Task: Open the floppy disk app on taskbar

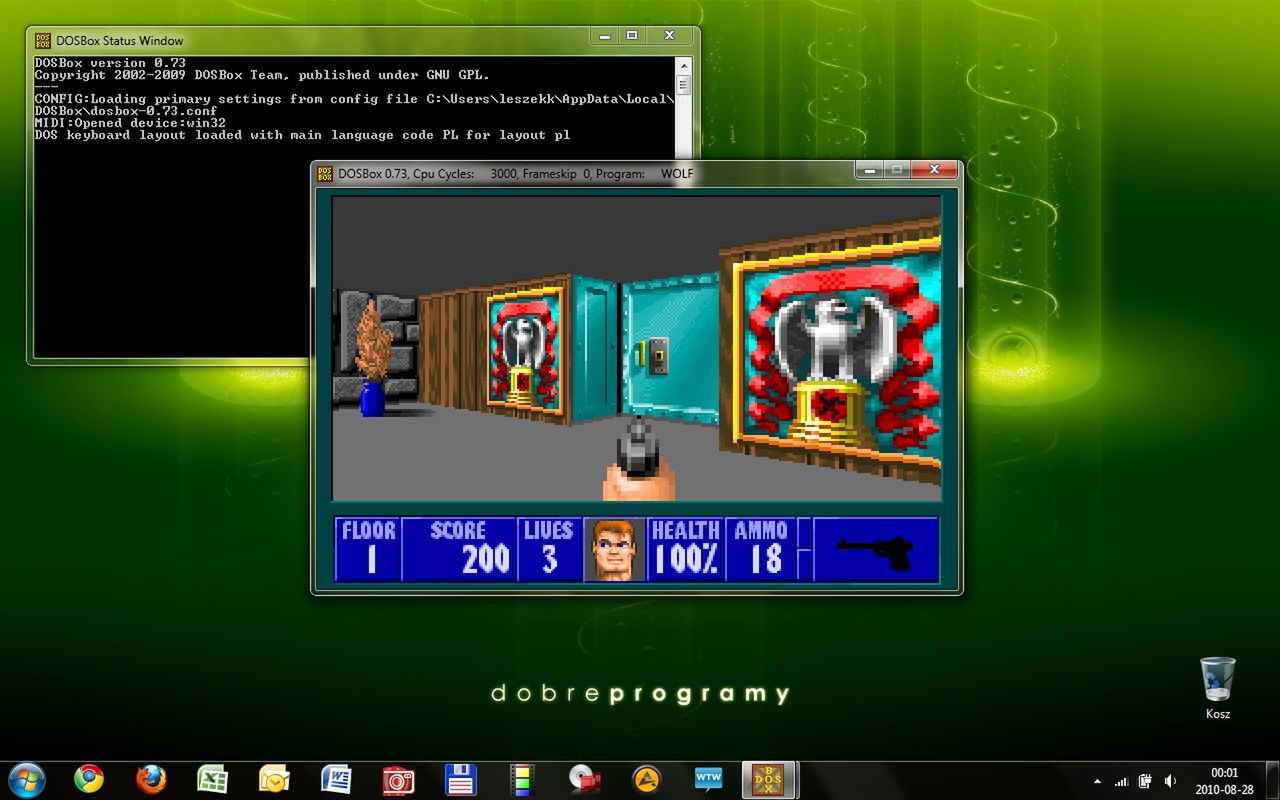Action: pos(460,779)
